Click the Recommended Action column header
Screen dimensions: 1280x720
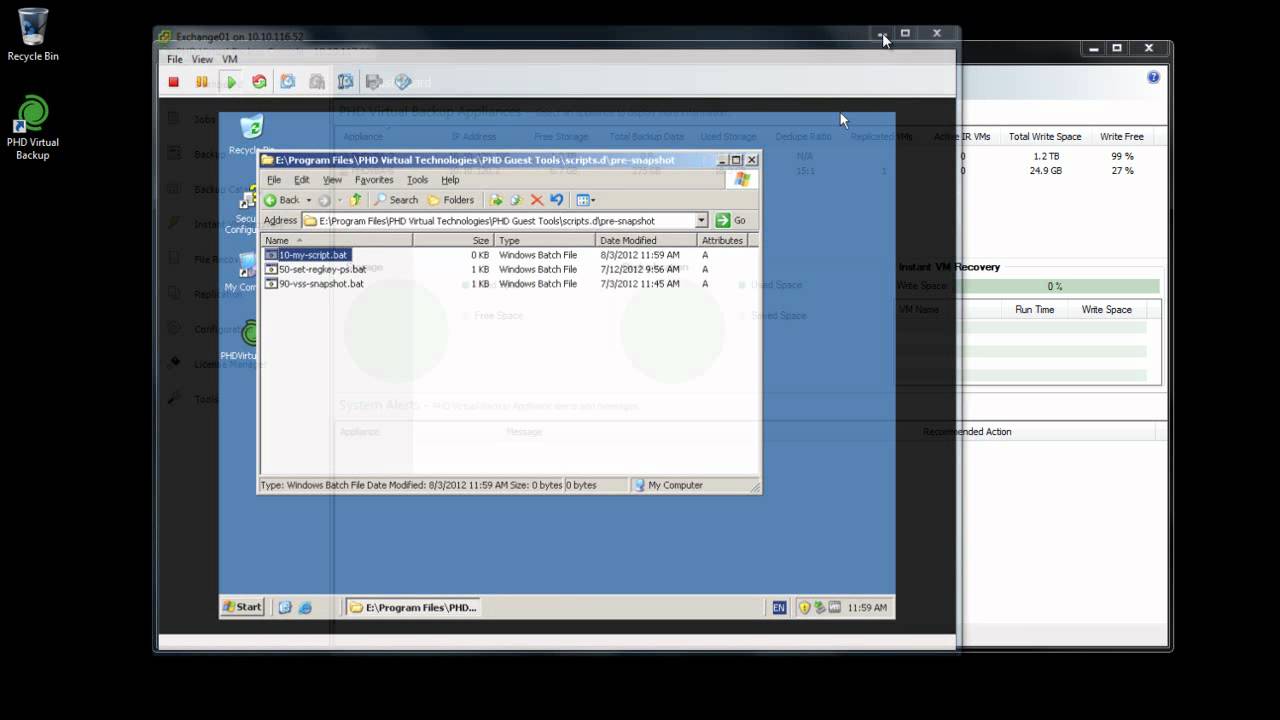pos(967,432)
